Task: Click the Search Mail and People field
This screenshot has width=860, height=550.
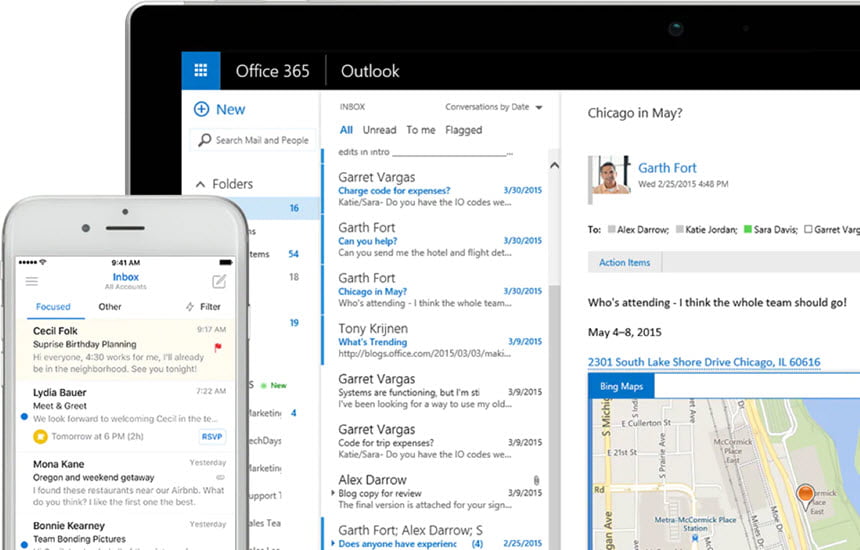Action: tap(253, 140)
